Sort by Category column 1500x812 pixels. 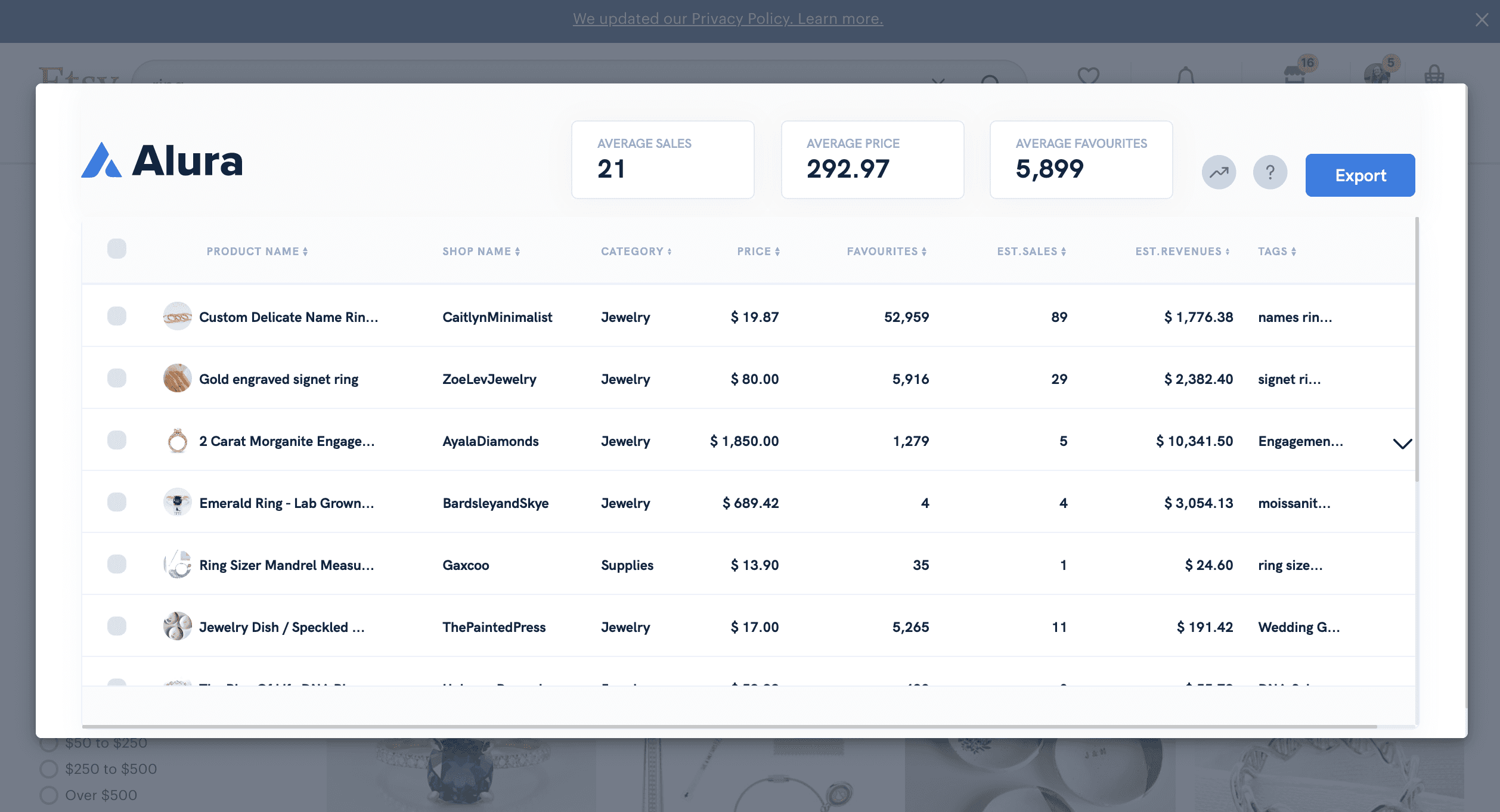coord(636,252)
